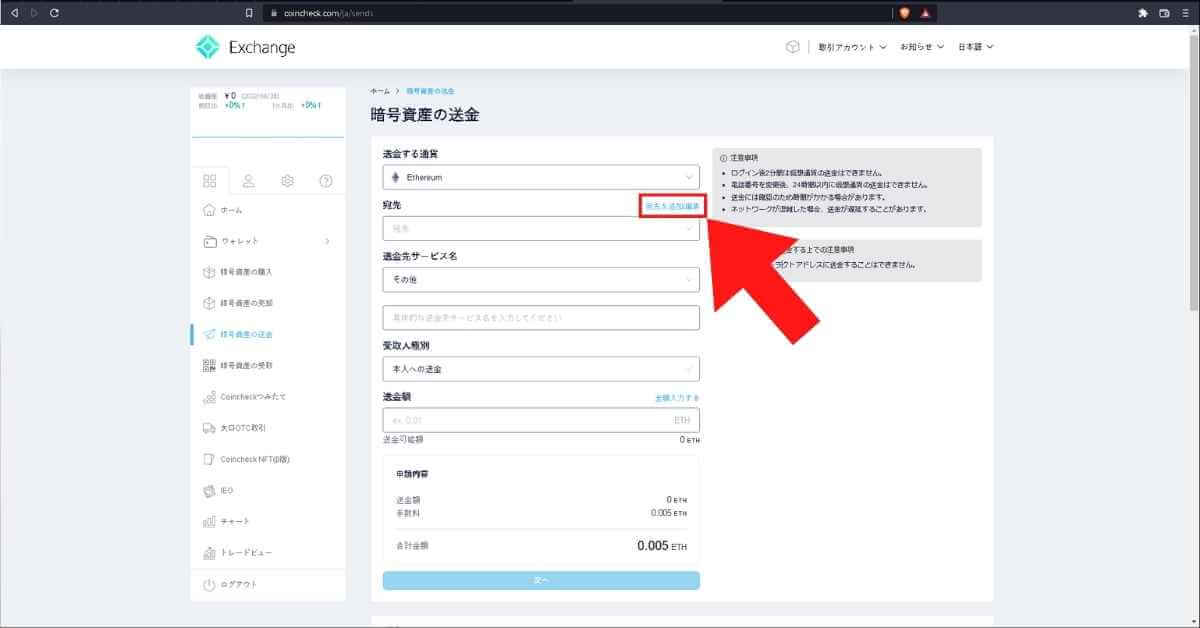Open トレードビュー in the sidebar
This screenshot has width=1200, height=628.
pyautogui.click(x=267, y=552)
